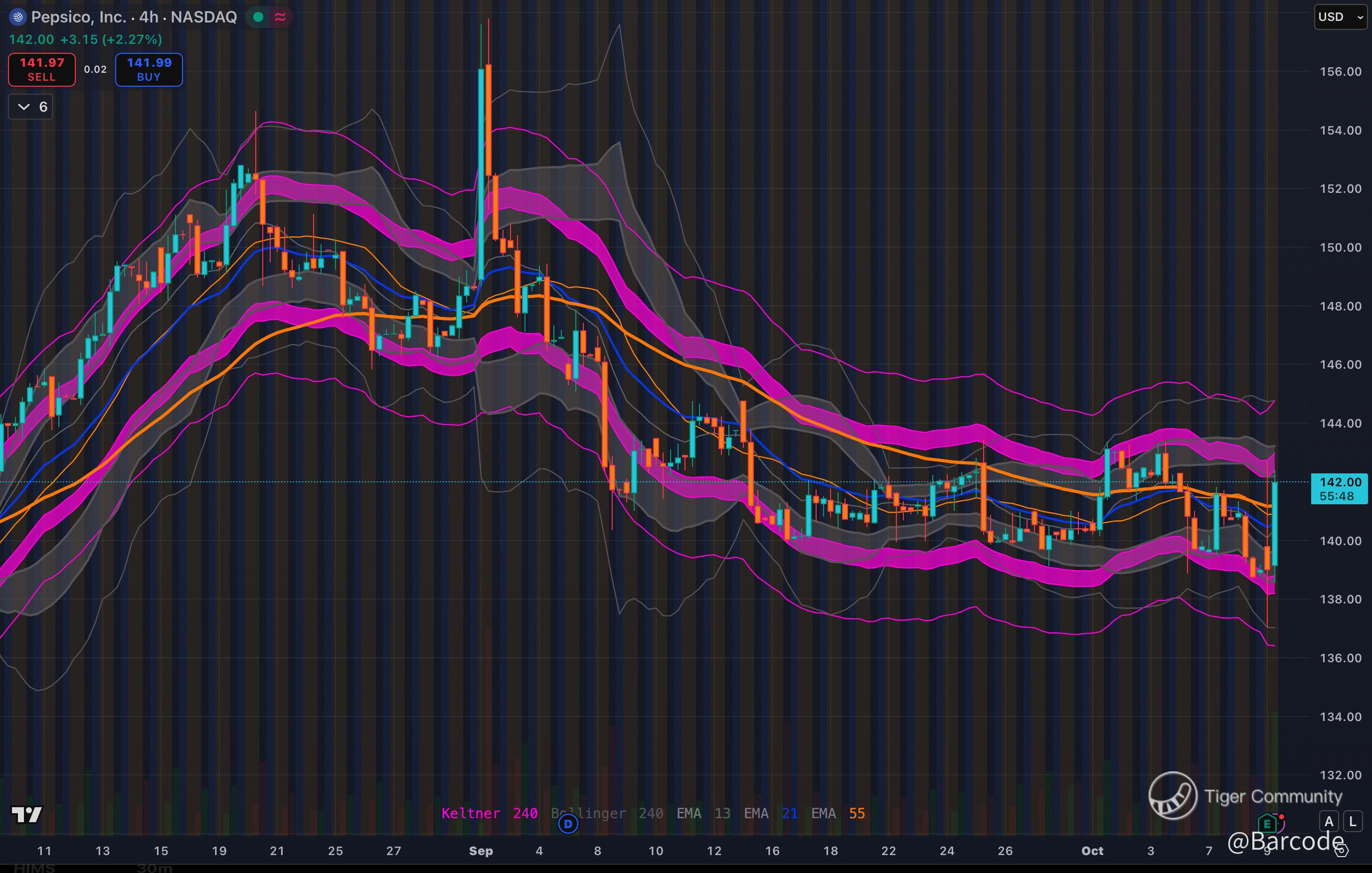The width and height of the screenshot is (1372, 873).
Task: Select the EMA 21 indicator label
Action: pyautogui.click(x=770, y=813)
